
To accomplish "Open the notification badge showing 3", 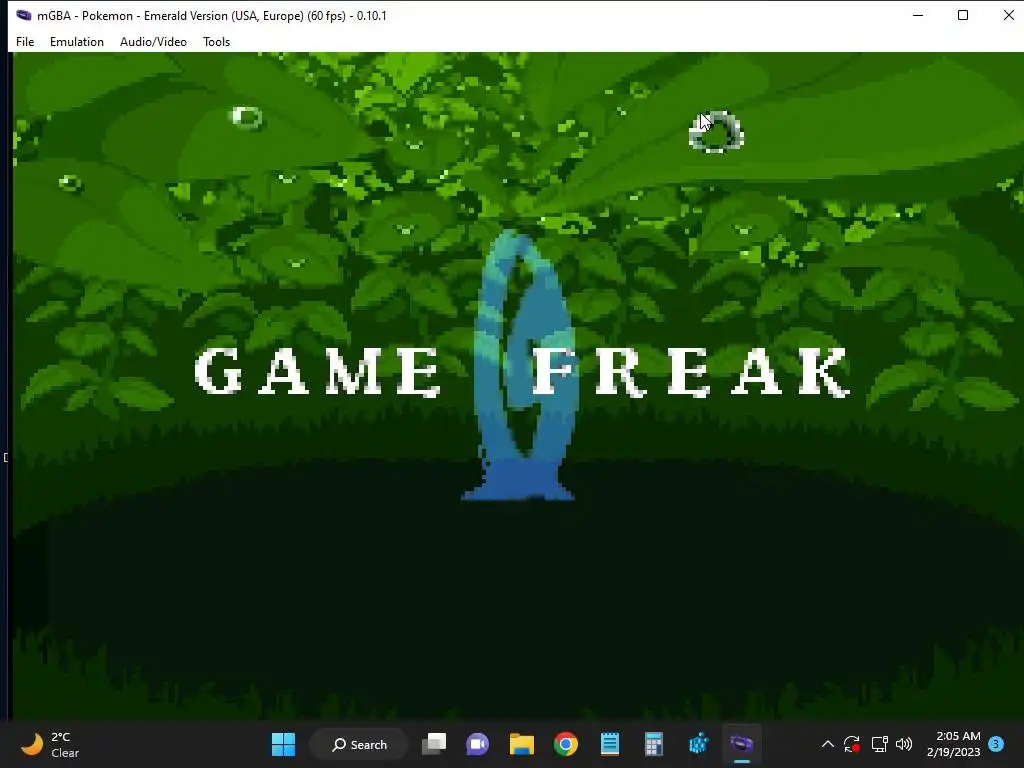I will pyautogui.click(x=996, y=744).
